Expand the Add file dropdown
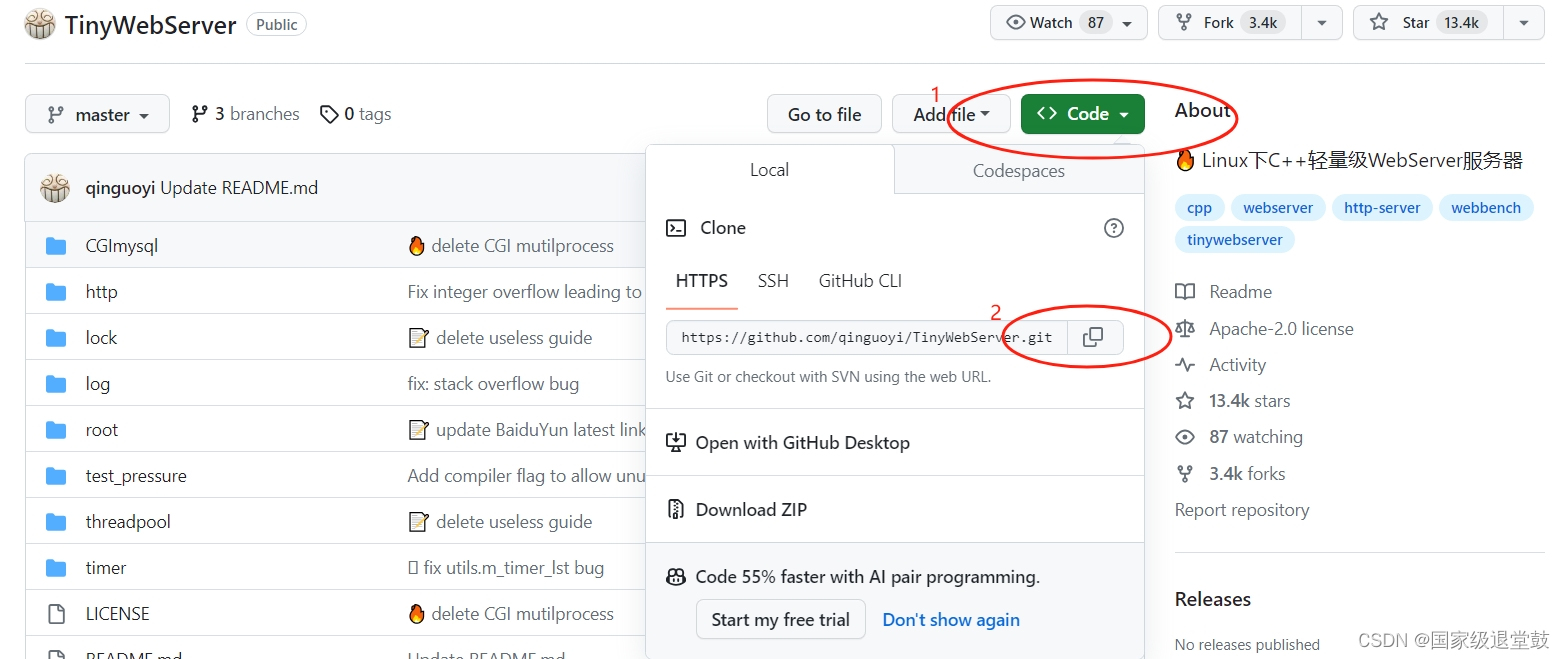 click(951, 114)
